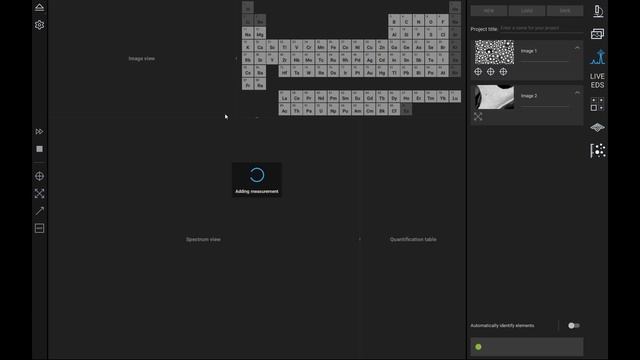This screenshot has height=360, width=640.
Task: Switch to LIVE EDS mode
Action: [x=597, y=81]
